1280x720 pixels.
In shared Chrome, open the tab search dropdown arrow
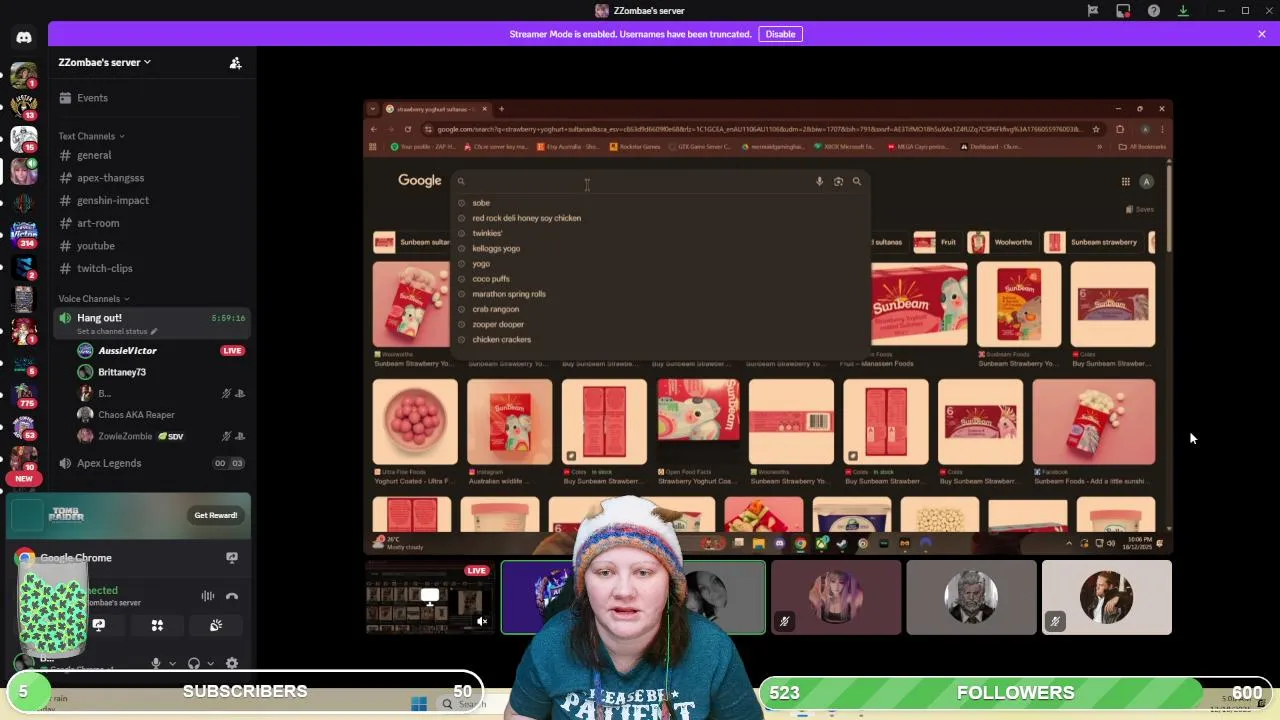click(373, 109)
